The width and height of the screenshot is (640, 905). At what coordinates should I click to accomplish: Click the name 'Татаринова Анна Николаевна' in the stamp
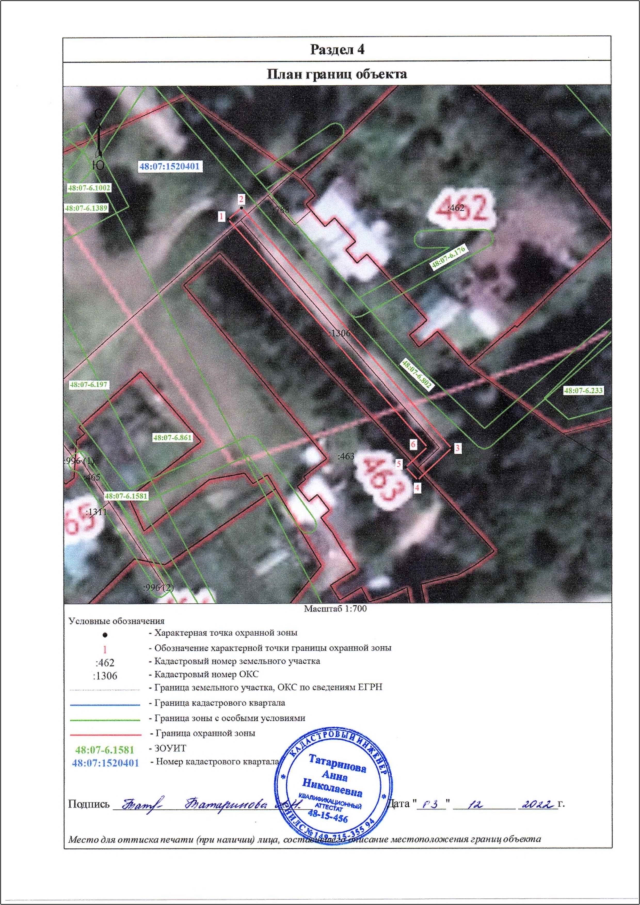point(336,775)
